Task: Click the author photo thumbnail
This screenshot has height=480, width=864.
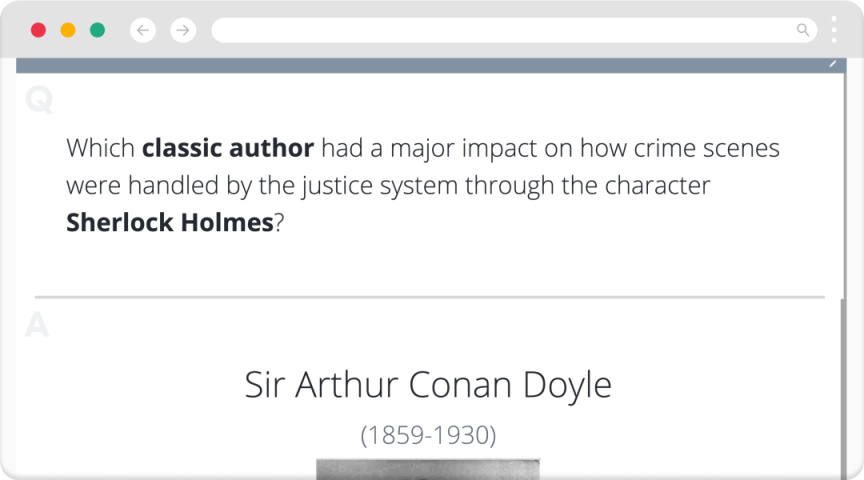Action: click(428, 469)
